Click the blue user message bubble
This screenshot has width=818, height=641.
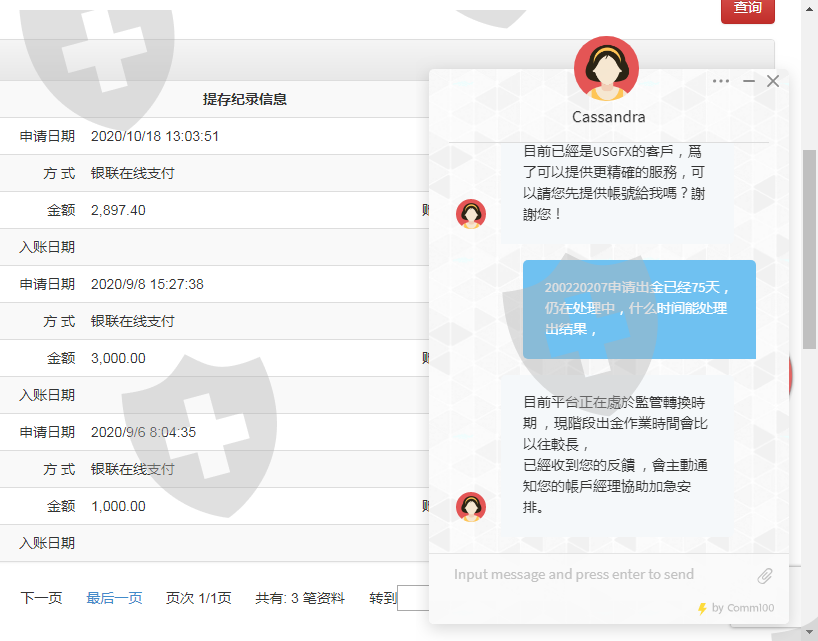639,309
